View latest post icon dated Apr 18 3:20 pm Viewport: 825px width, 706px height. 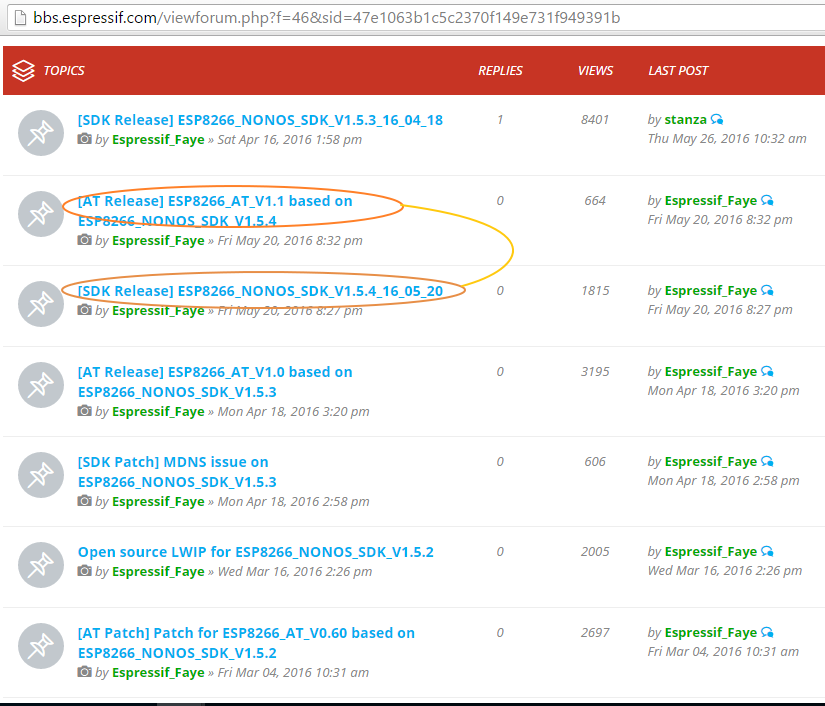(768, 372)
